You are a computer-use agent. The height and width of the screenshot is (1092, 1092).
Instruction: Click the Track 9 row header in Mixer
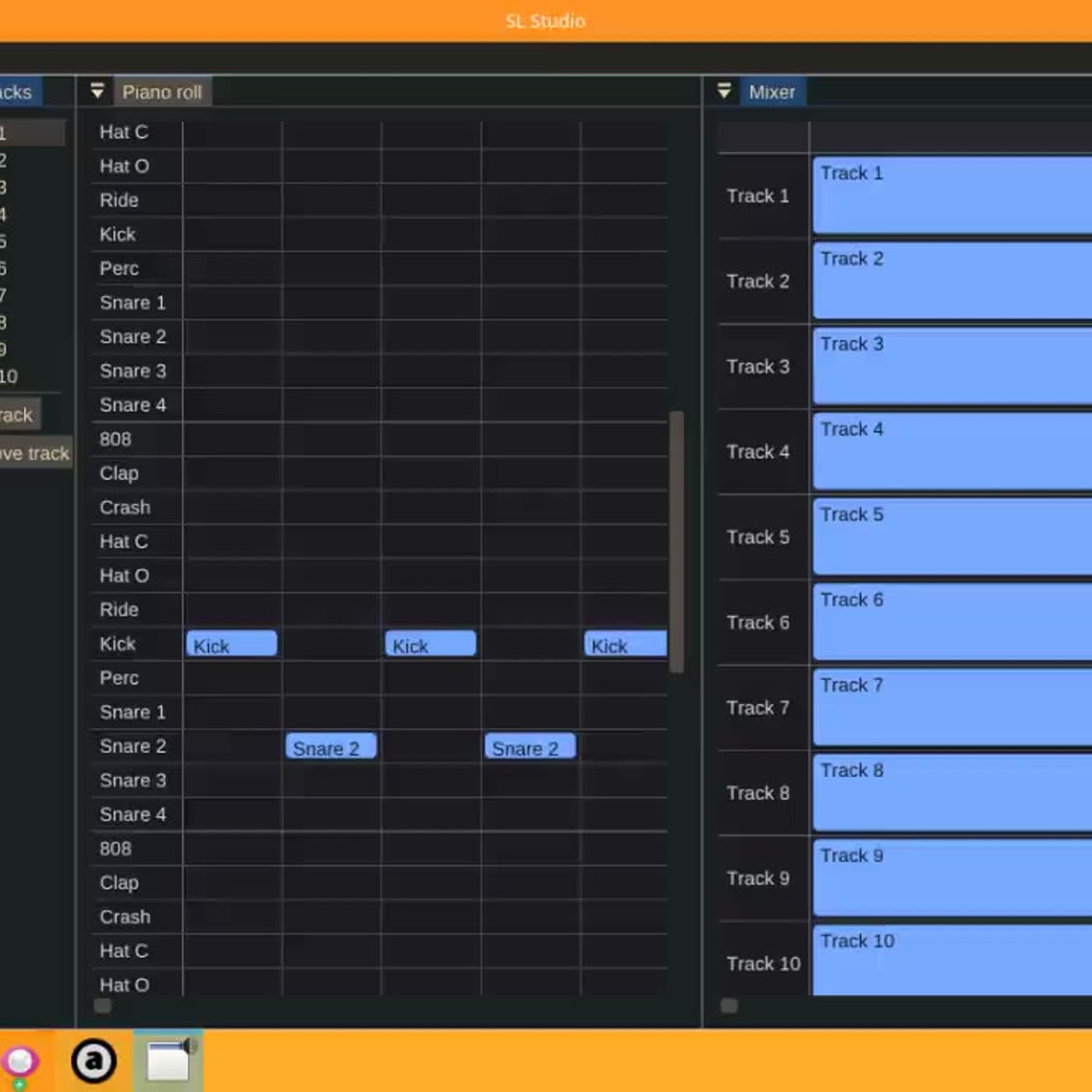(763, 878)
